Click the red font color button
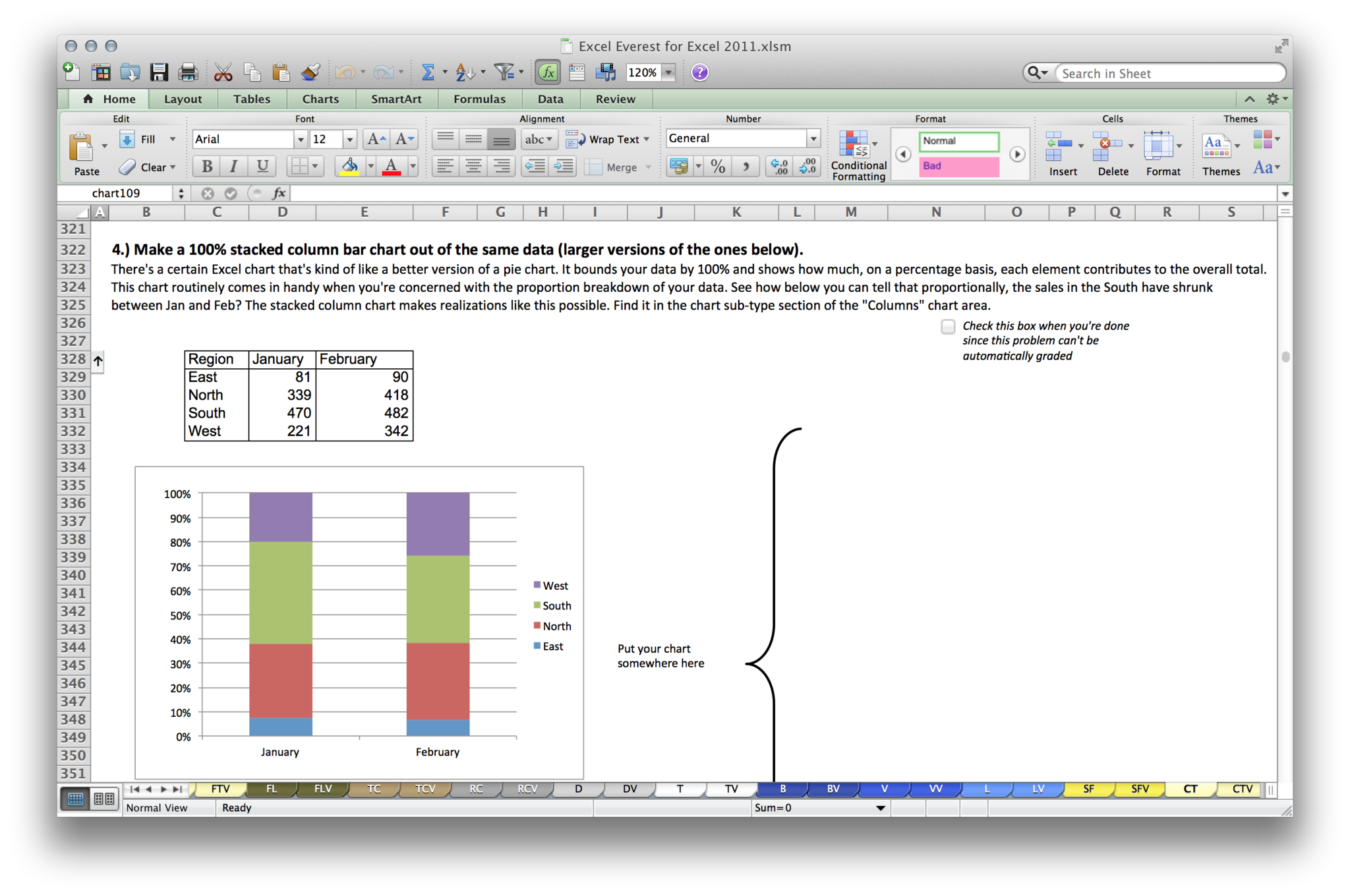The width and height of the screenshot is (1350, 896). 392,167
